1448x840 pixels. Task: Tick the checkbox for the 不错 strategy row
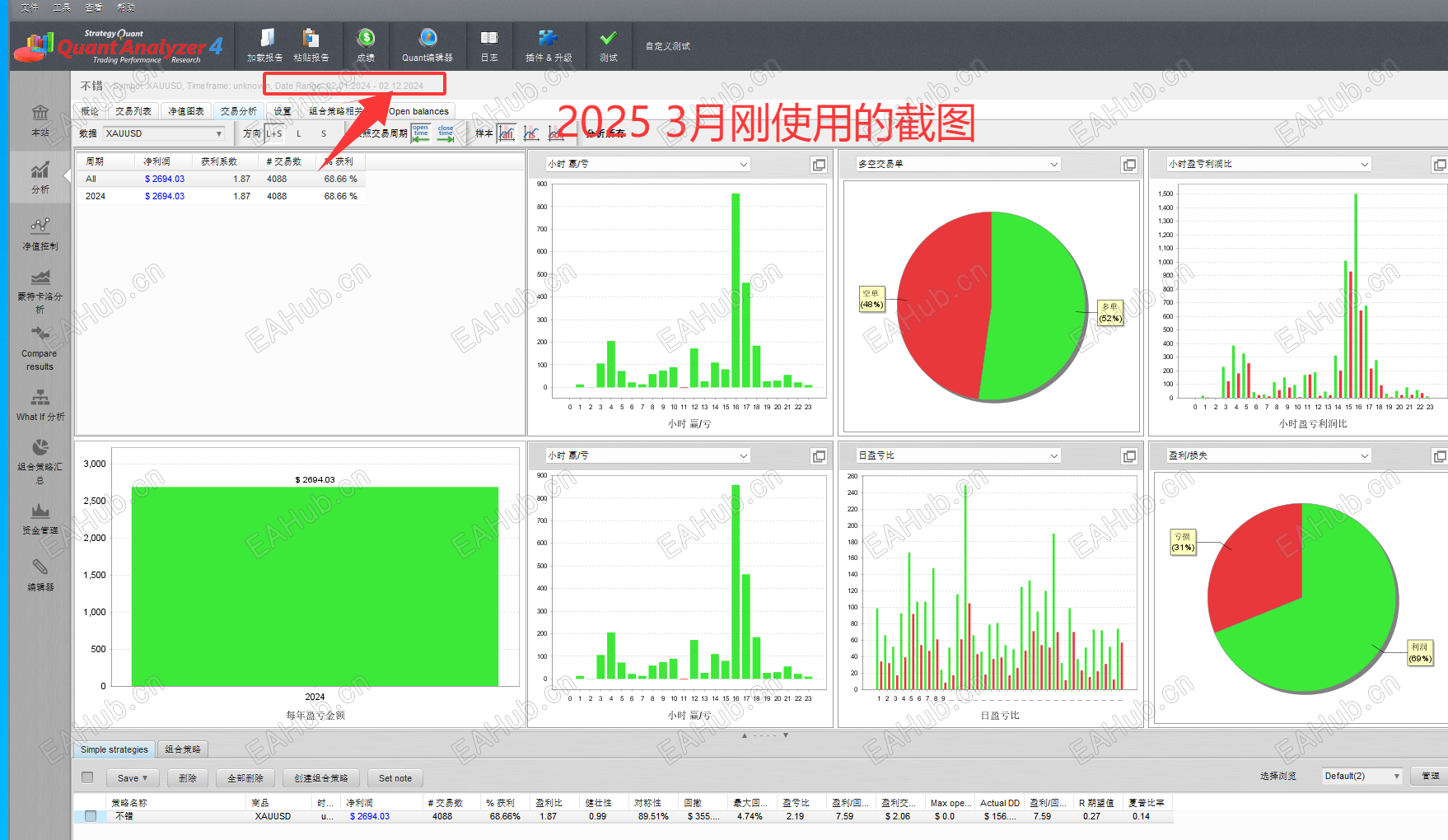(x=91, y=816)
